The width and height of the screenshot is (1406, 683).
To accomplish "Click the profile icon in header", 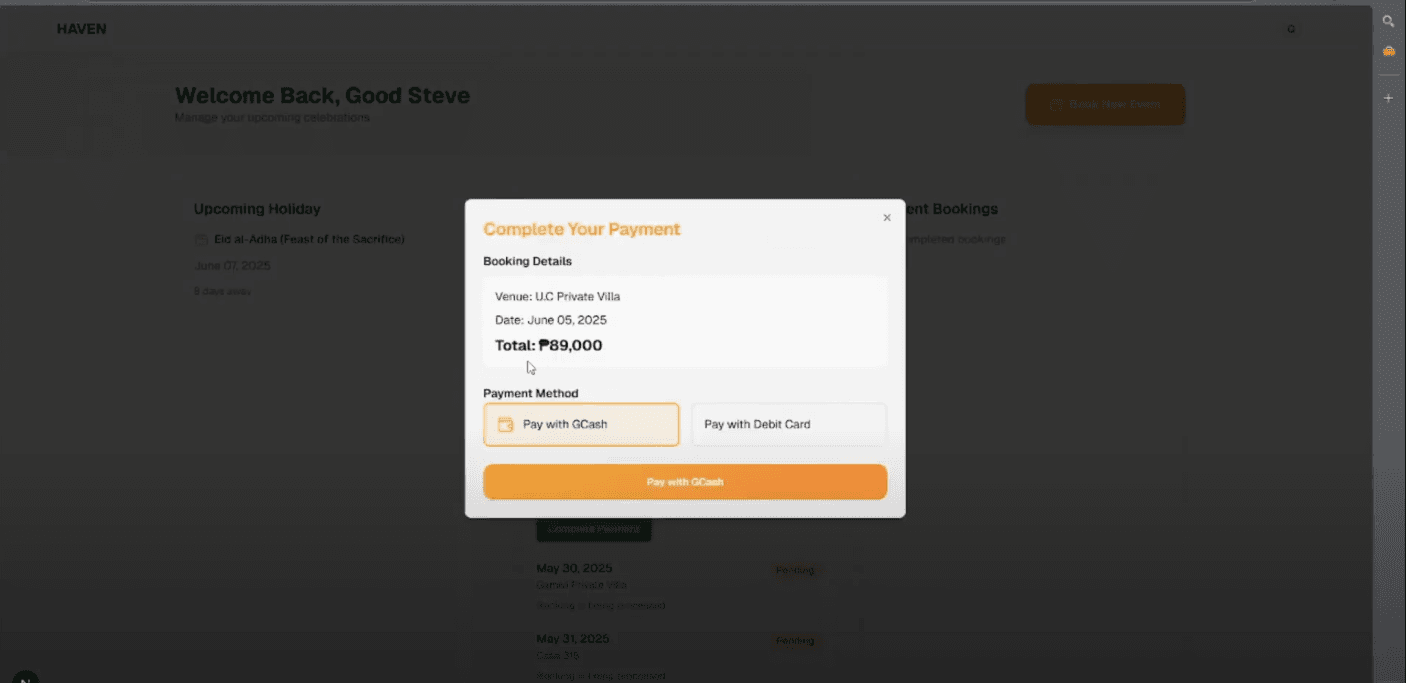I will point(1291,30).
